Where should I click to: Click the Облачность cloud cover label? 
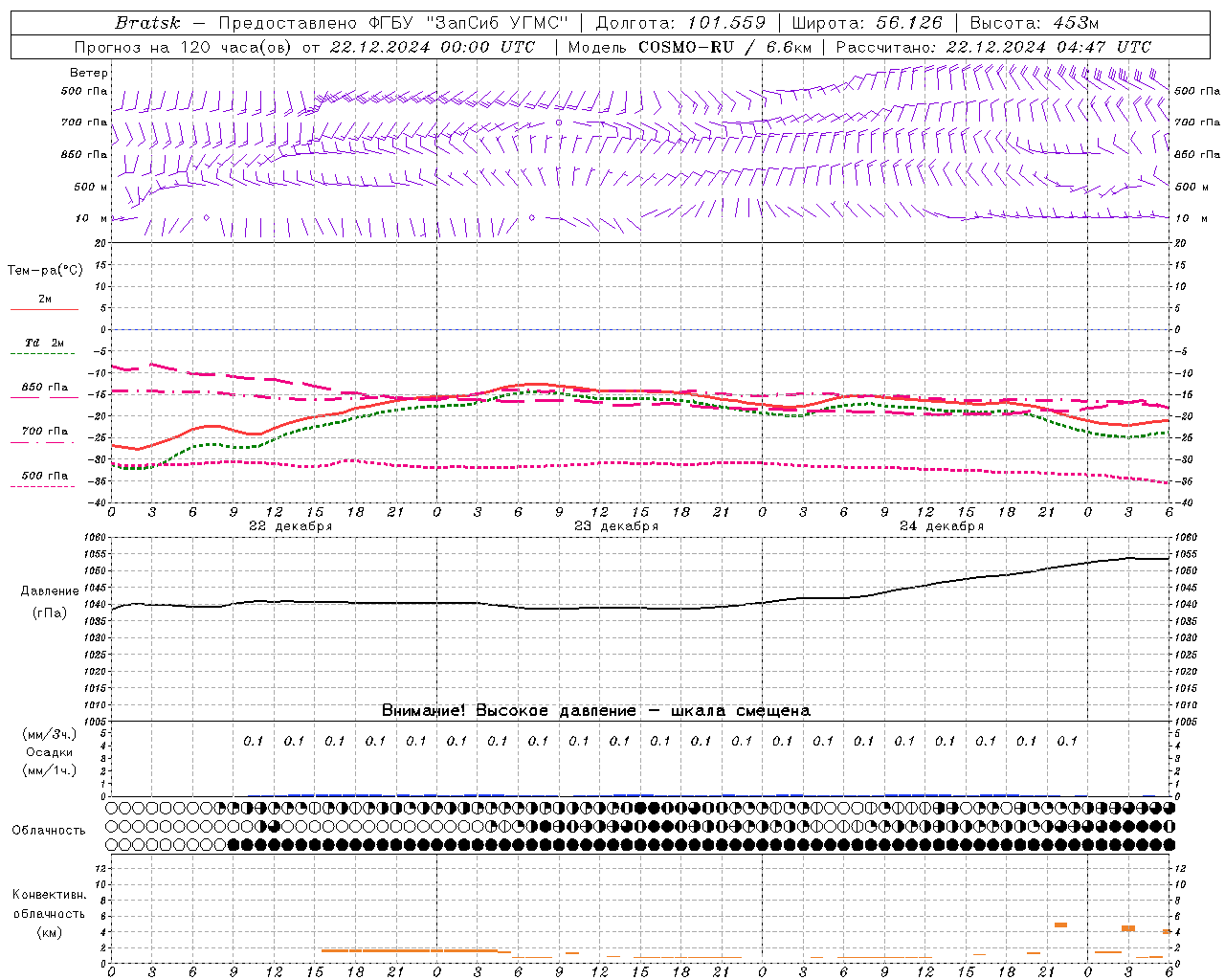click(x=49, y=830)
